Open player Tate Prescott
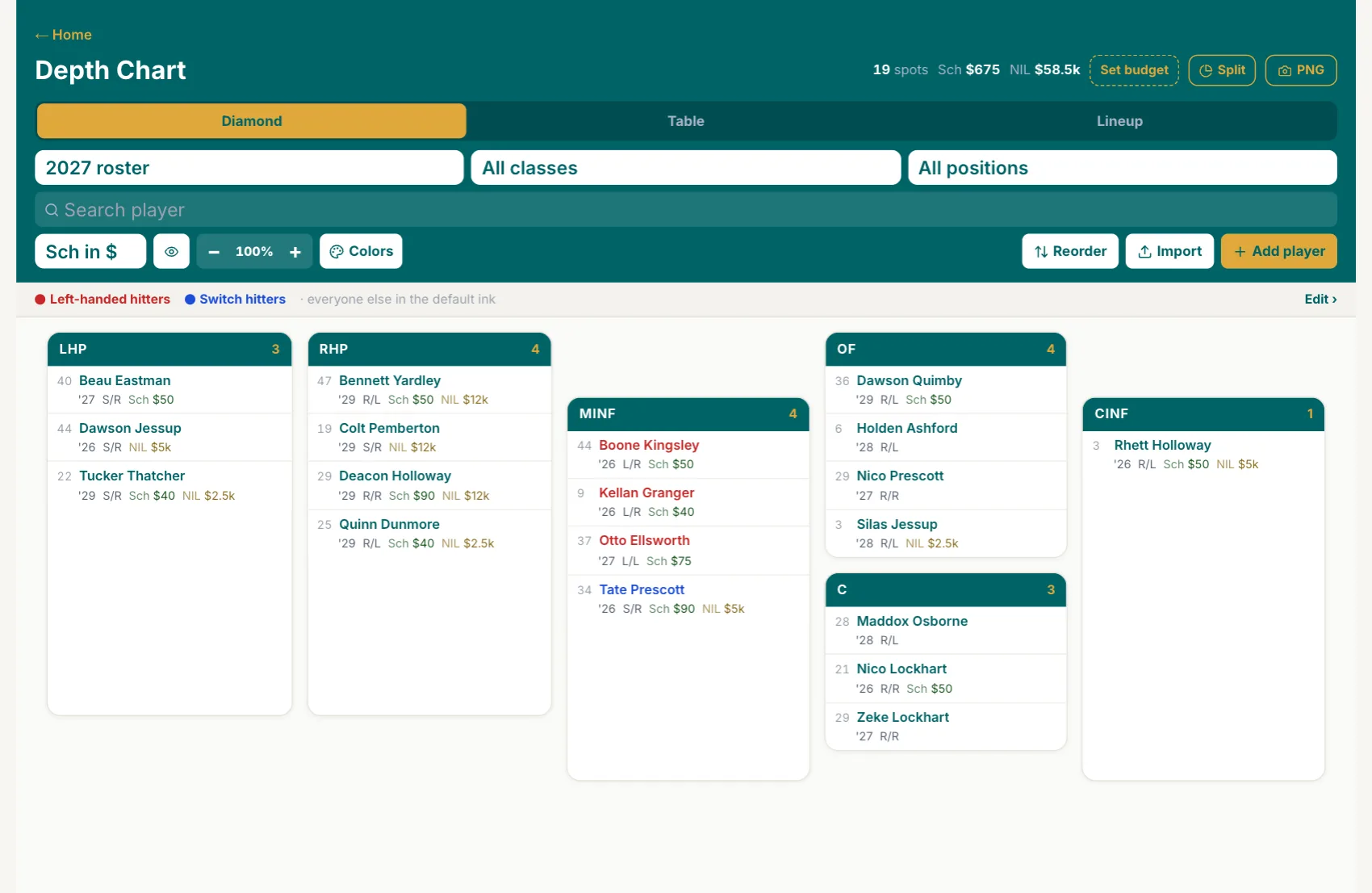The image size is (1372, 893). pyautogui.click(x=688, y=599)
